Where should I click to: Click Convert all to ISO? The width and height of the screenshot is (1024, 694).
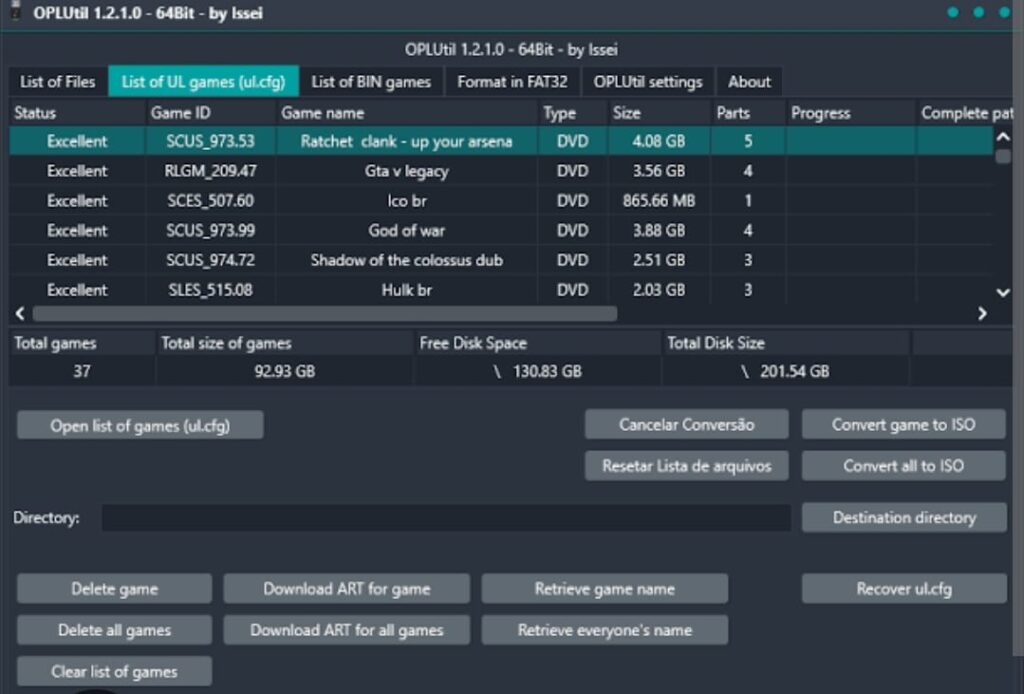coord(903,465)
